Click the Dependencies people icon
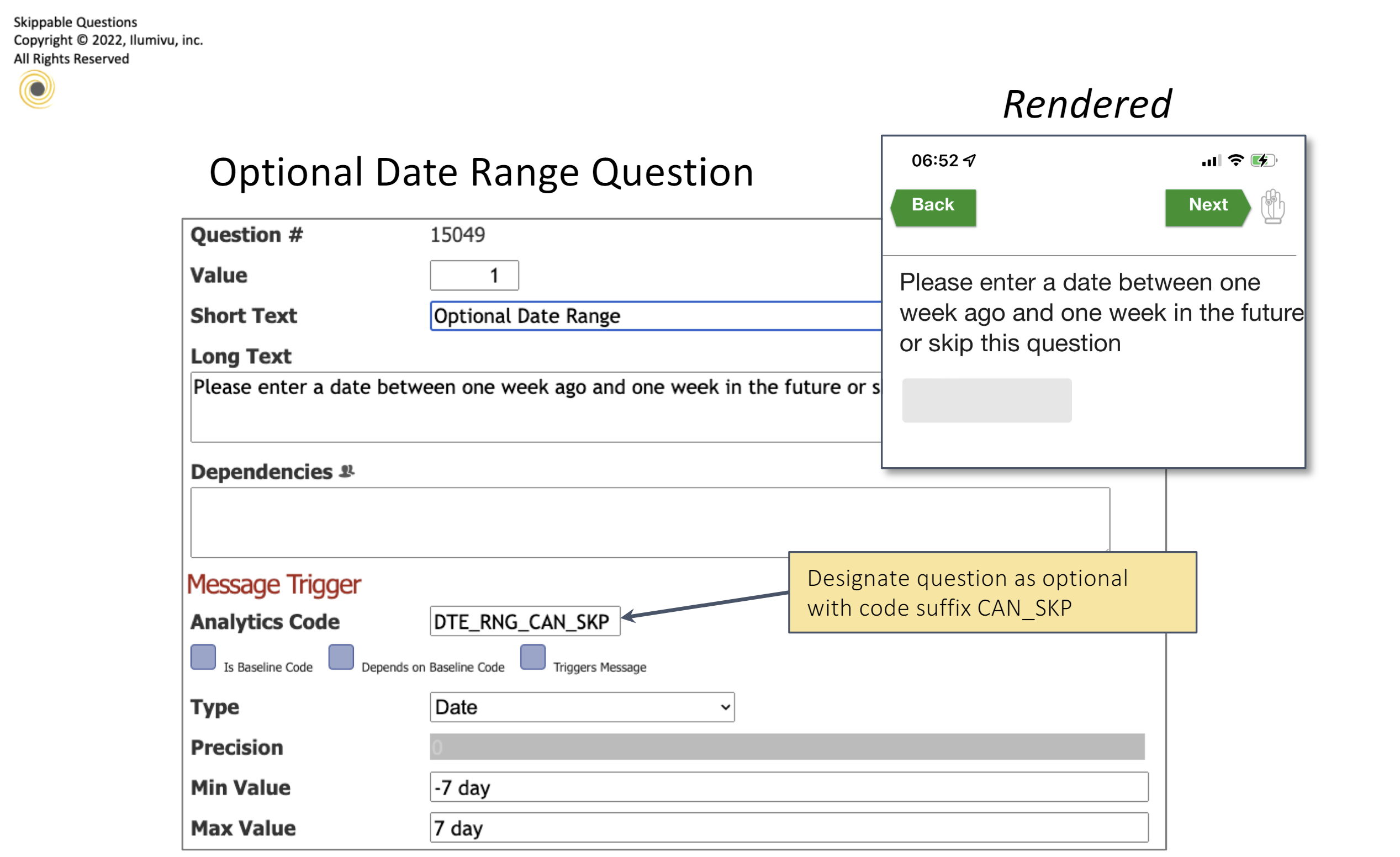This screenshot has height=857, width=1400. pos(347,471)
